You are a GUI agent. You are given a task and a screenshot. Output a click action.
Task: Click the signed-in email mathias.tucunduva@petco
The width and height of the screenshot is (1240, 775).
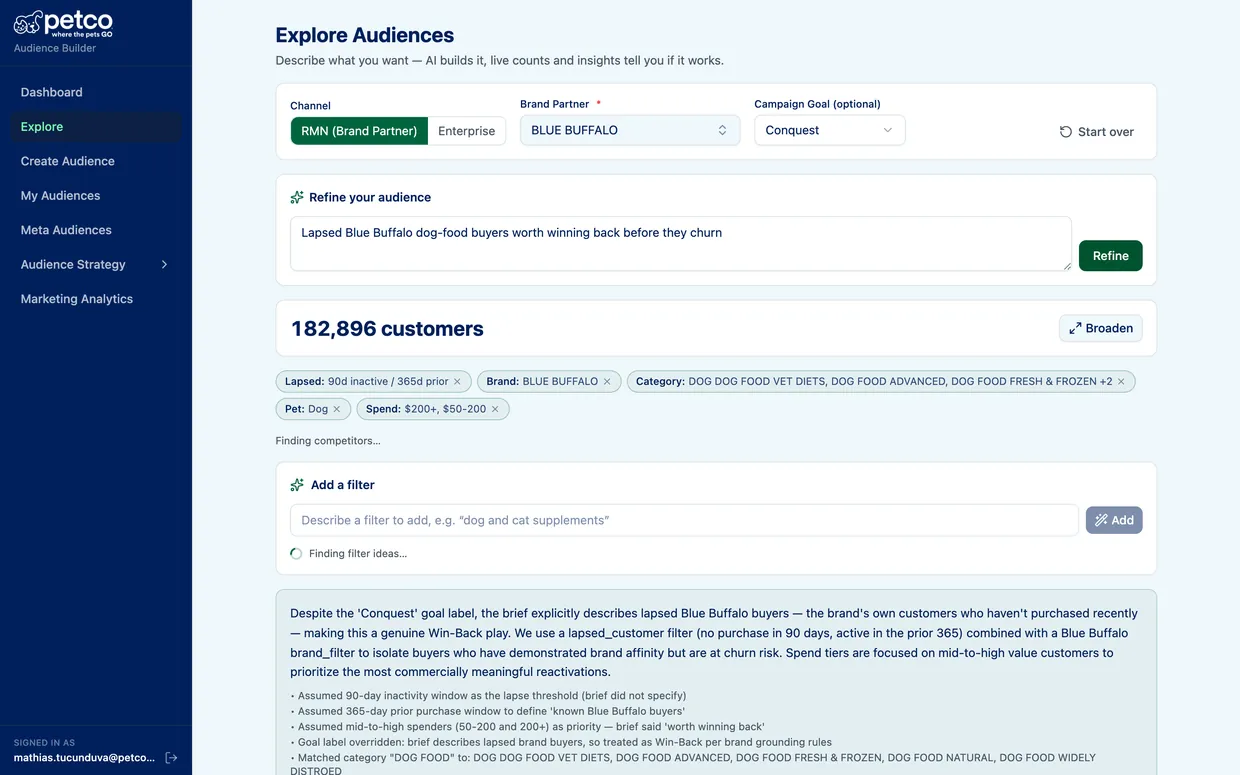pyautogui.click(x=84, y=758)
